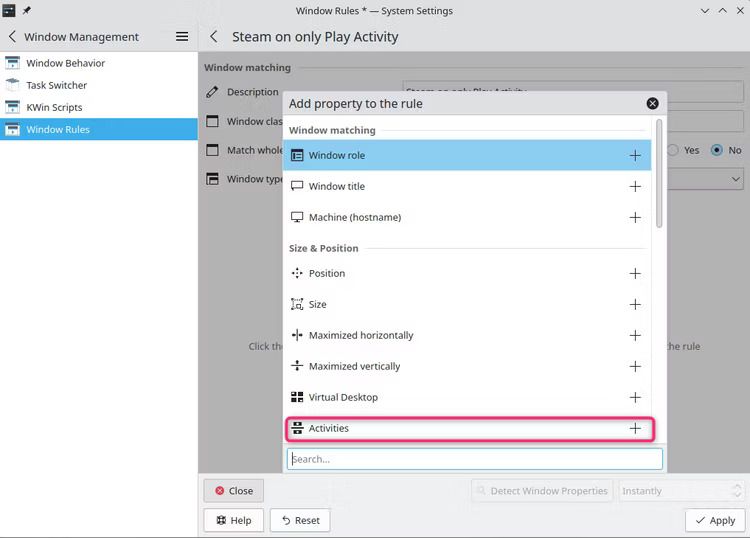This screenshot has height=538, width=750.
Task: Click the property list scrollbar
Action: [659, 174]
